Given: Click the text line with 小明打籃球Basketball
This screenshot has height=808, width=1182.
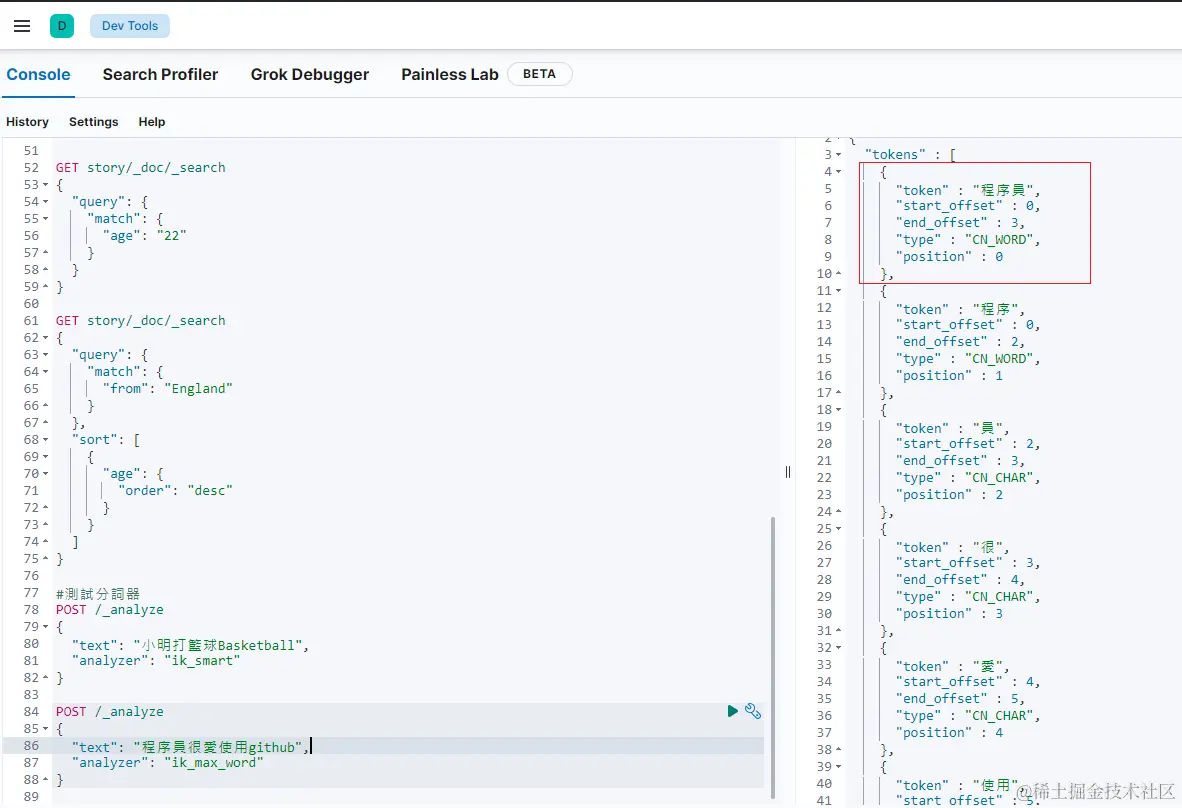Looking at the screenshot, I should 190,645.
